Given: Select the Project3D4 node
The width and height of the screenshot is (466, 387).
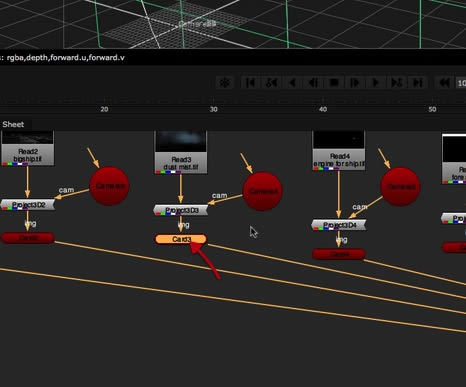Looking at the screenshot, I should click(x=339, y=225).
